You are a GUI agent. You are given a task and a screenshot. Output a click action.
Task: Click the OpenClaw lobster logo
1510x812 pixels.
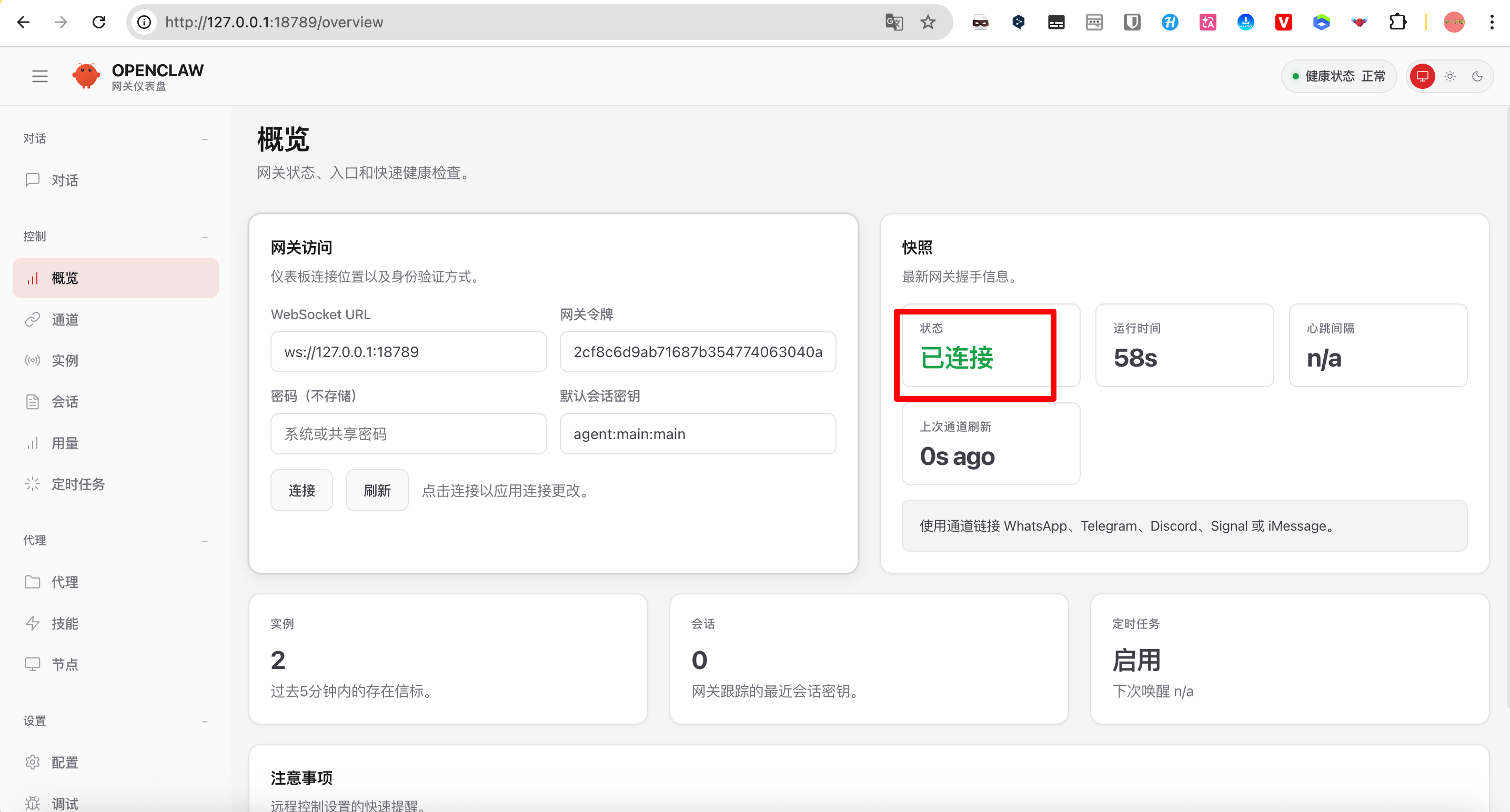86,76
